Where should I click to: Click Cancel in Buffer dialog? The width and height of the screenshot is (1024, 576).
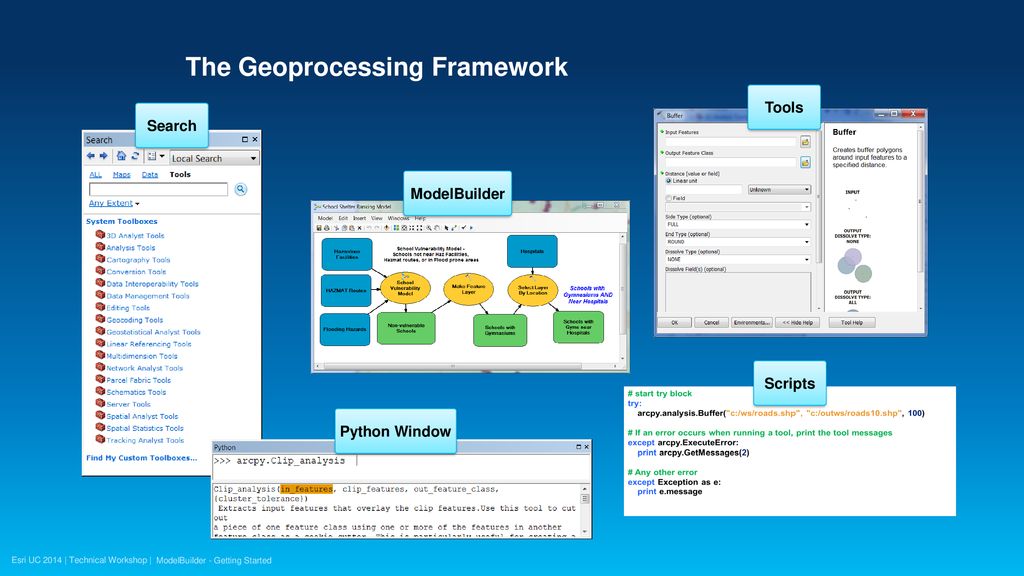(x=711, y=323)
